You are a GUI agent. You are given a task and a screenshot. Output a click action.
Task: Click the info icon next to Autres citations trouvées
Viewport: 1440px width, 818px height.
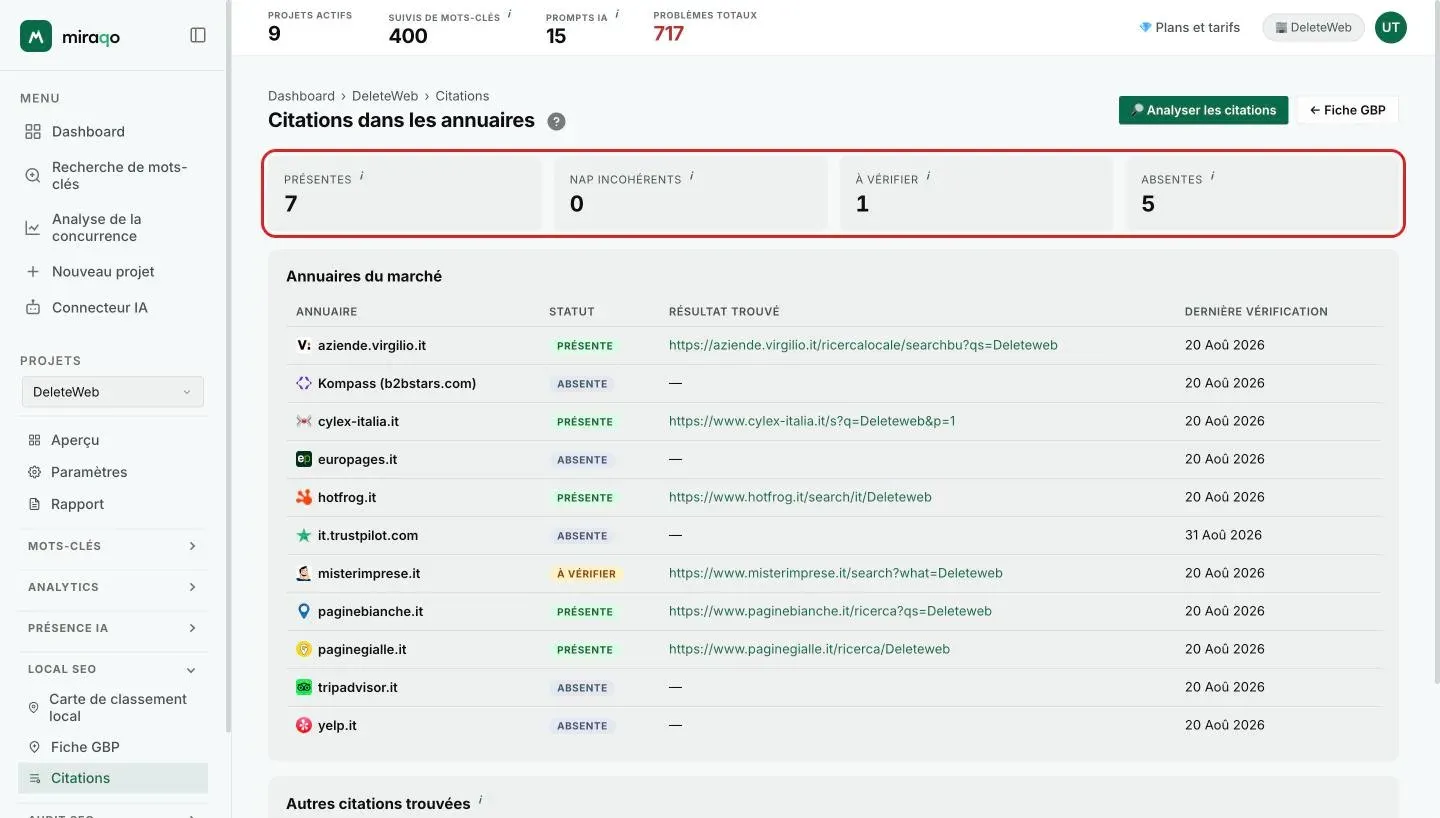tap(480, 800)
